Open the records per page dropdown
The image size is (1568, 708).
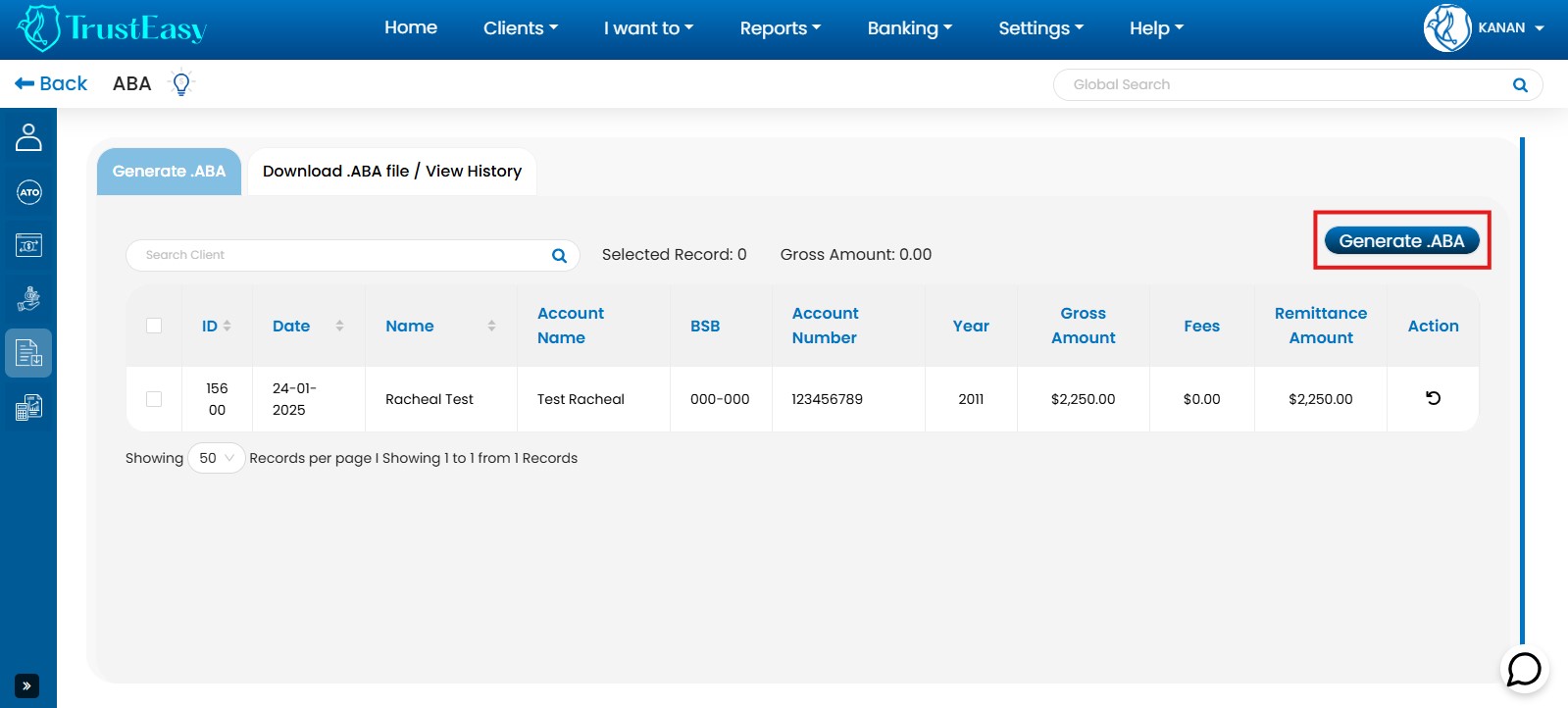[x=216, y=458]
